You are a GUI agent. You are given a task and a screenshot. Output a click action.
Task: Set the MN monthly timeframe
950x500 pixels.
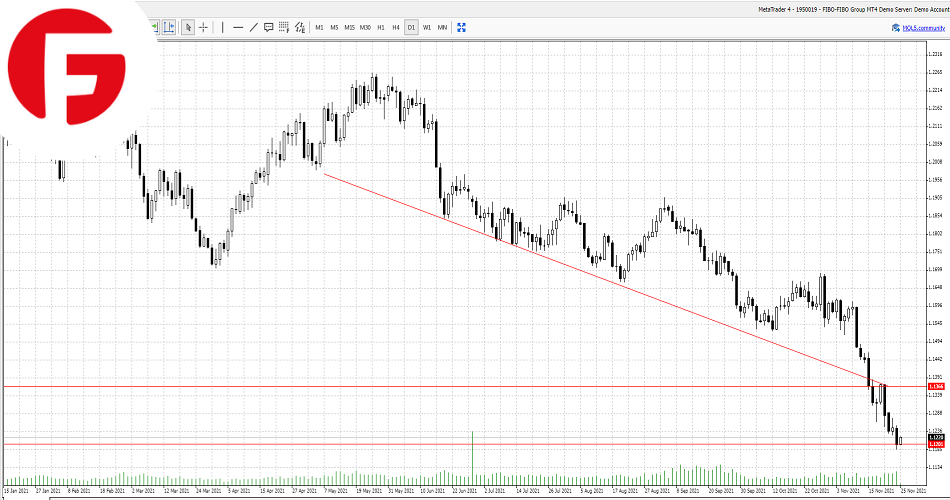click(x=442, y=27)
